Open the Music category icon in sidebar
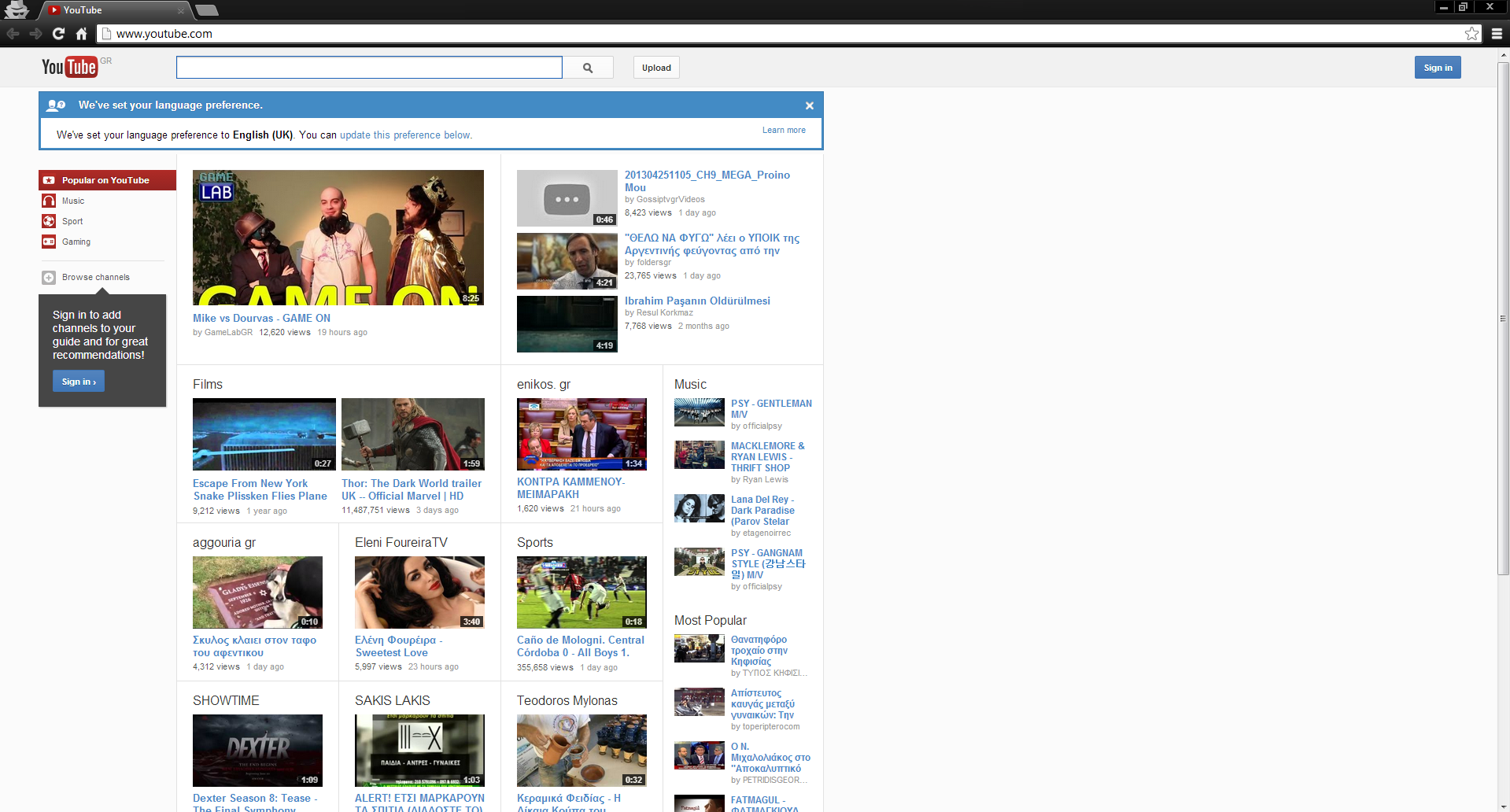Viewport: 1510px width, 812px height. (x=49, y=201)
